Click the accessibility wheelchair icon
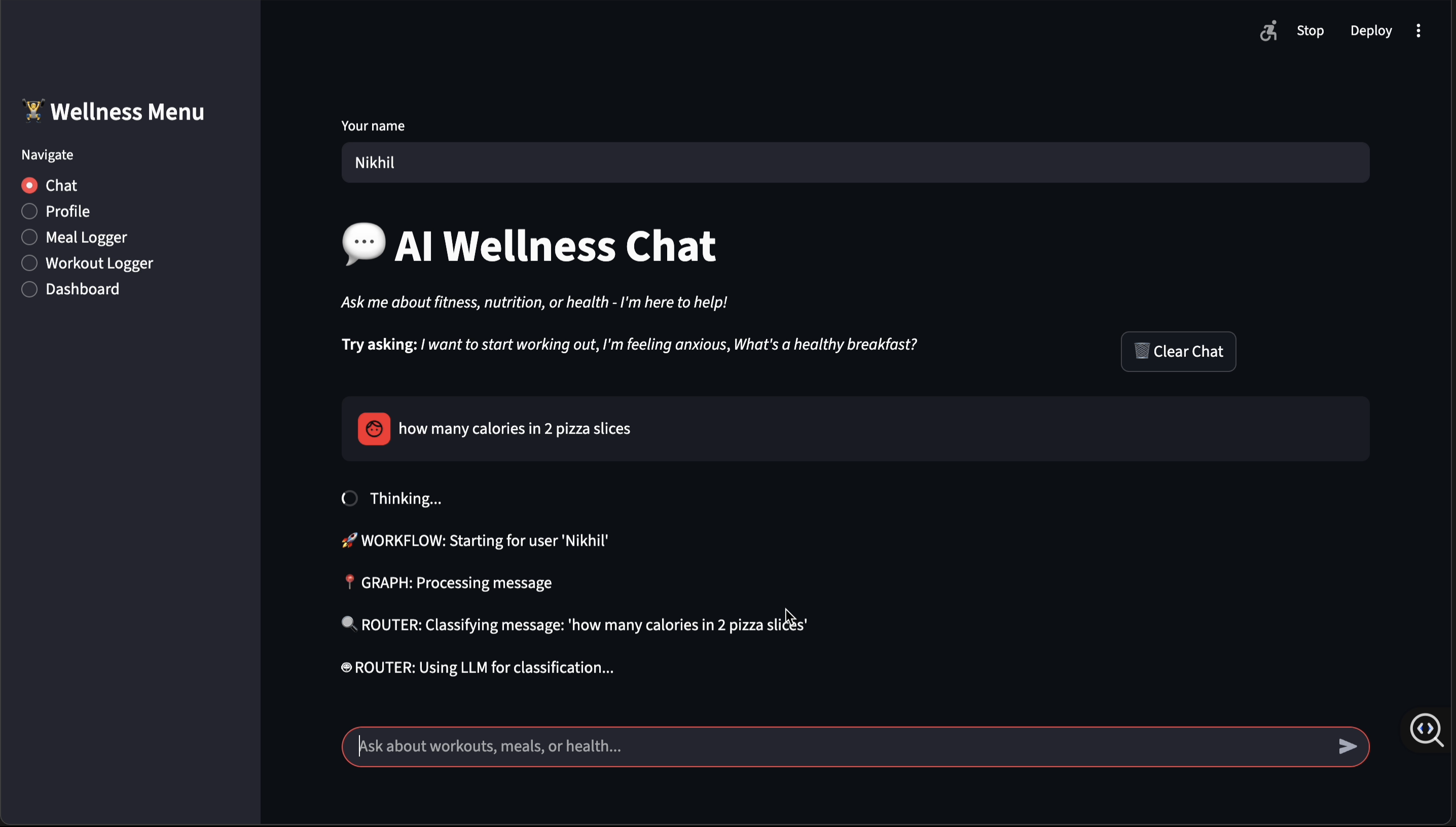 coord(1268,31)
